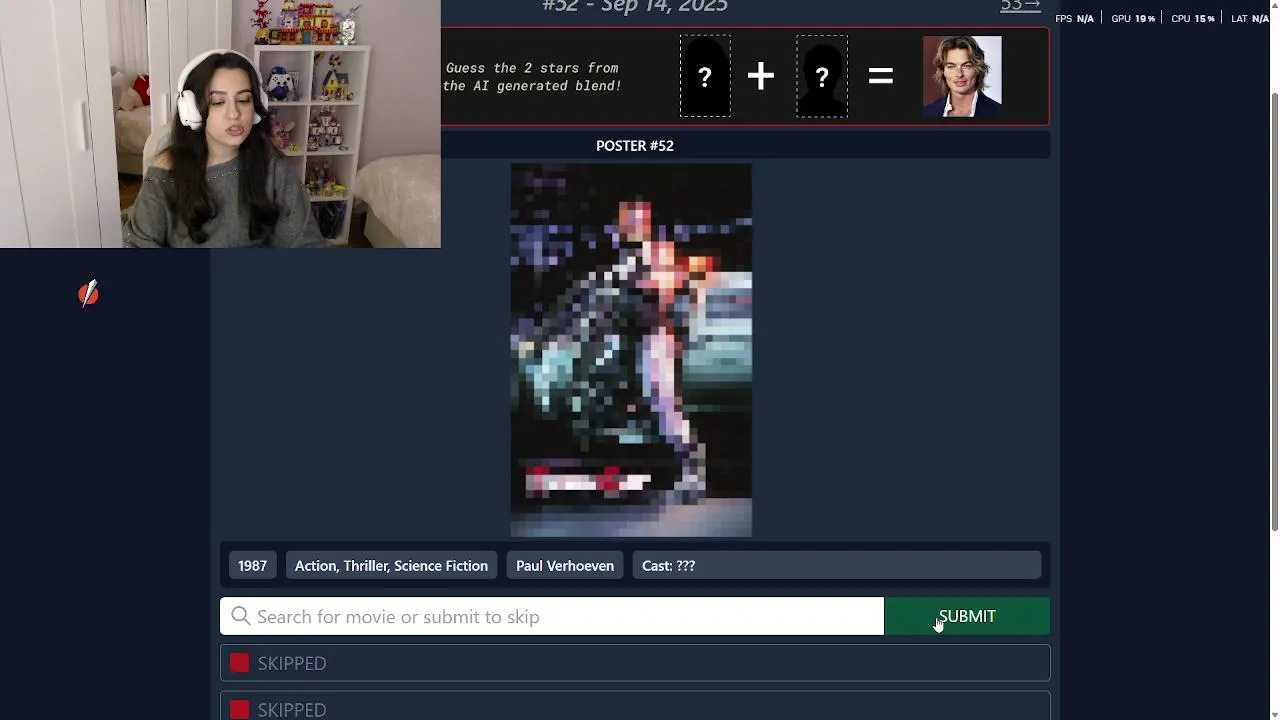Click the red feather overlay icon
Image resolution: width=1280 pixels, height=720 pixels.
click(89, 293)
